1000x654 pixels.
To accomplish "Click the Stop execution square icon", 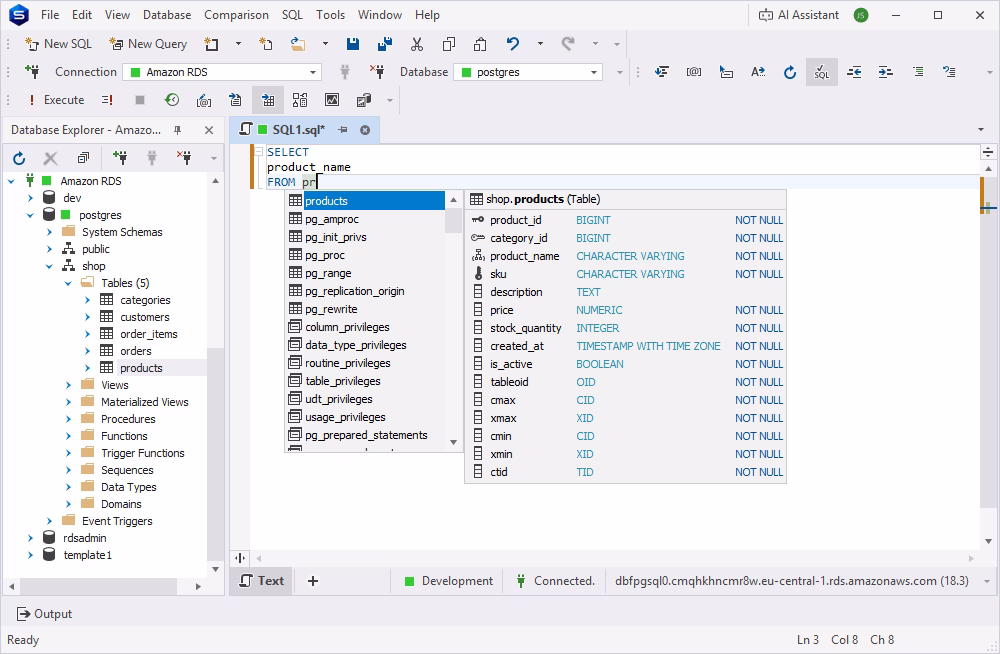I will 140,100.
